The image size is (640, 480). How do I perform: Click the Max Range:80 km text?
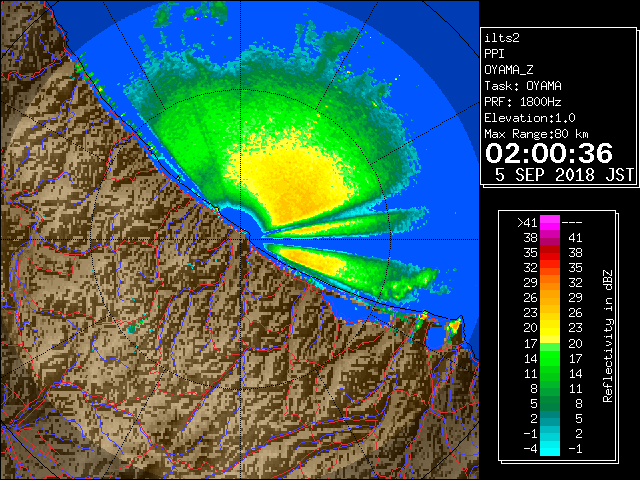(x=536, y=134)
